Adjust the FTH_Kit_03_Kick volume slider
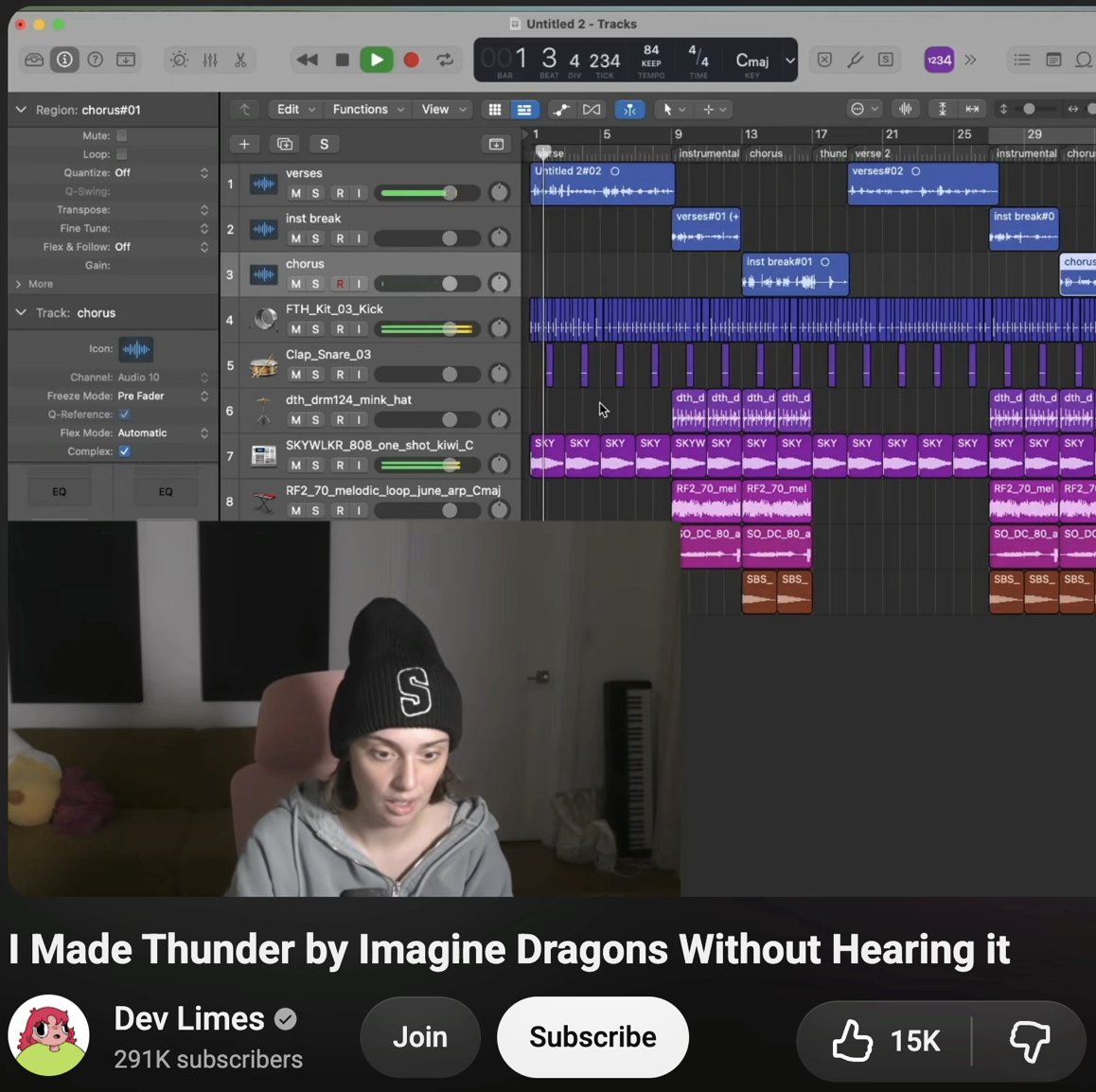Image resolution: width=1096 pixels, height=1092 pixels. (426, 329)
